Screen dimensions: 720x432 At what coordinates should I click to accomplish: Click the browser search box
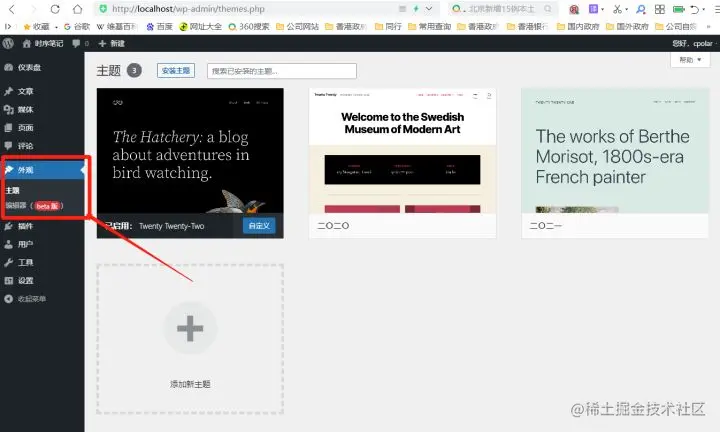[504, 9]
